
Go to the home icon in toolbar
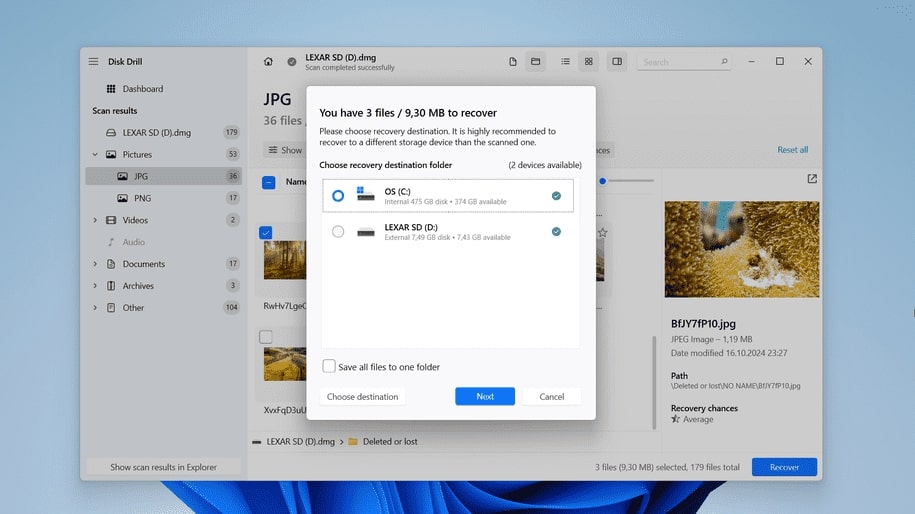[x=268, y=61]
